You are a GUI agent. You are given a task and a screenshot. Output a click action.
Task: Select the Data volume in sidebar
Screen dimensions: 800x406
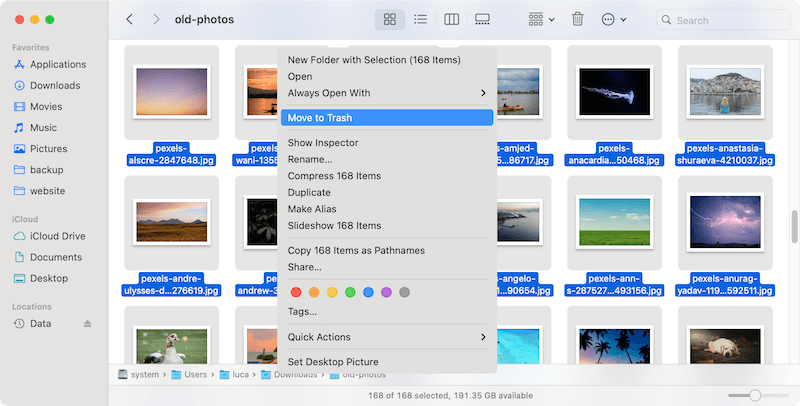(x=33, y=323)
